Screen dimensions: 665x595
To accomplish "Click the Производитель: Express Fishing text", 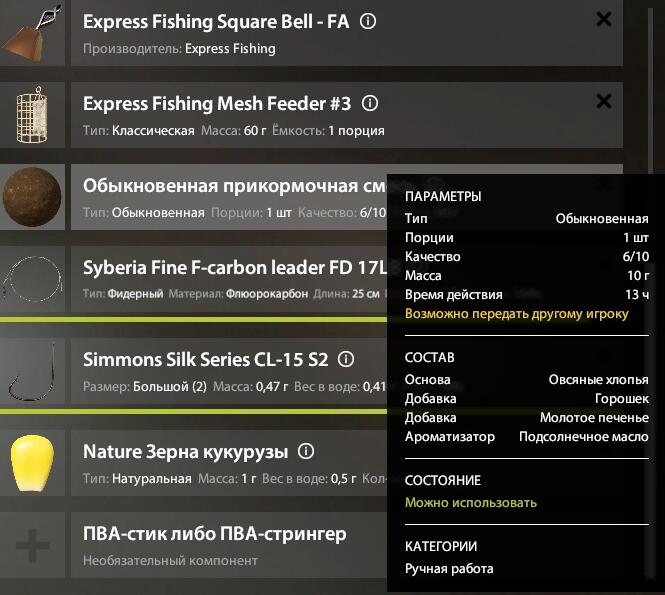I will (x=179, y=49).
